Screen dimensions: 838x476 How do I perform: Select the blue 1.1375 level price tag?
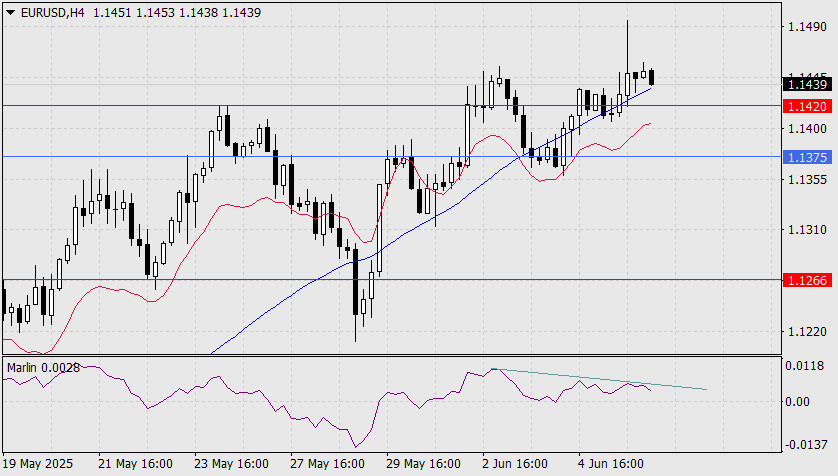click(x=808, y=157)
